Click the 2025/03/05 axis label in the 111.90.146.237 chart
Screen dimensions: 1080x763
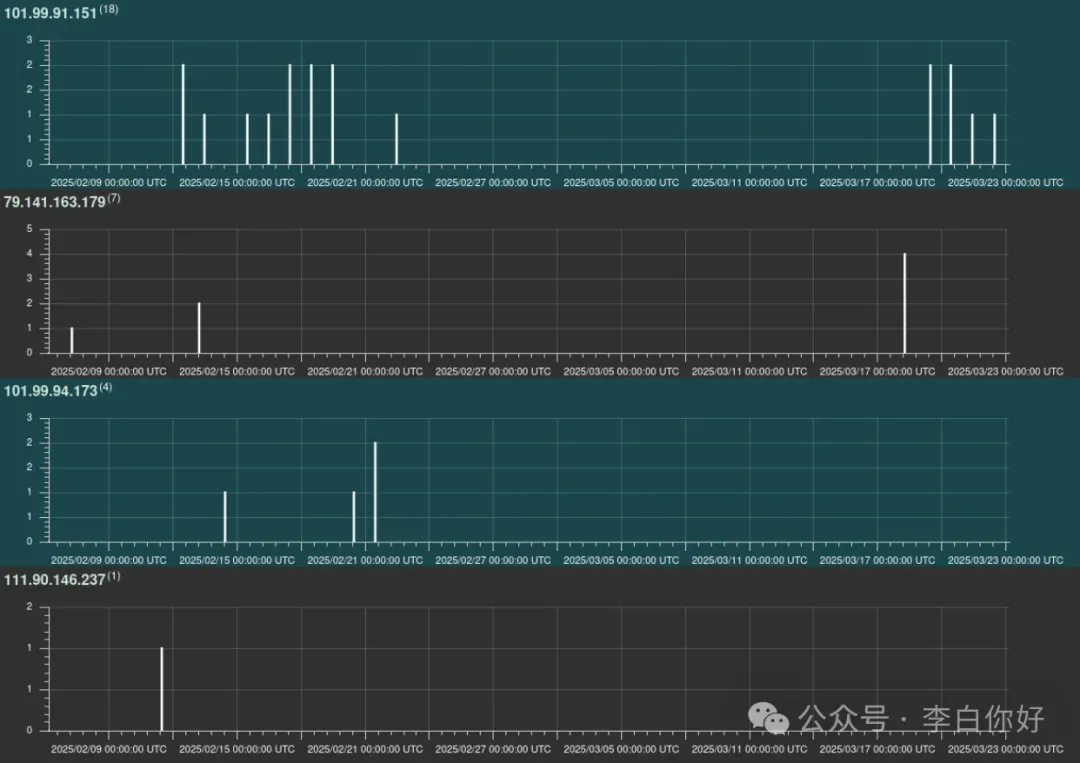coord(621,749)
